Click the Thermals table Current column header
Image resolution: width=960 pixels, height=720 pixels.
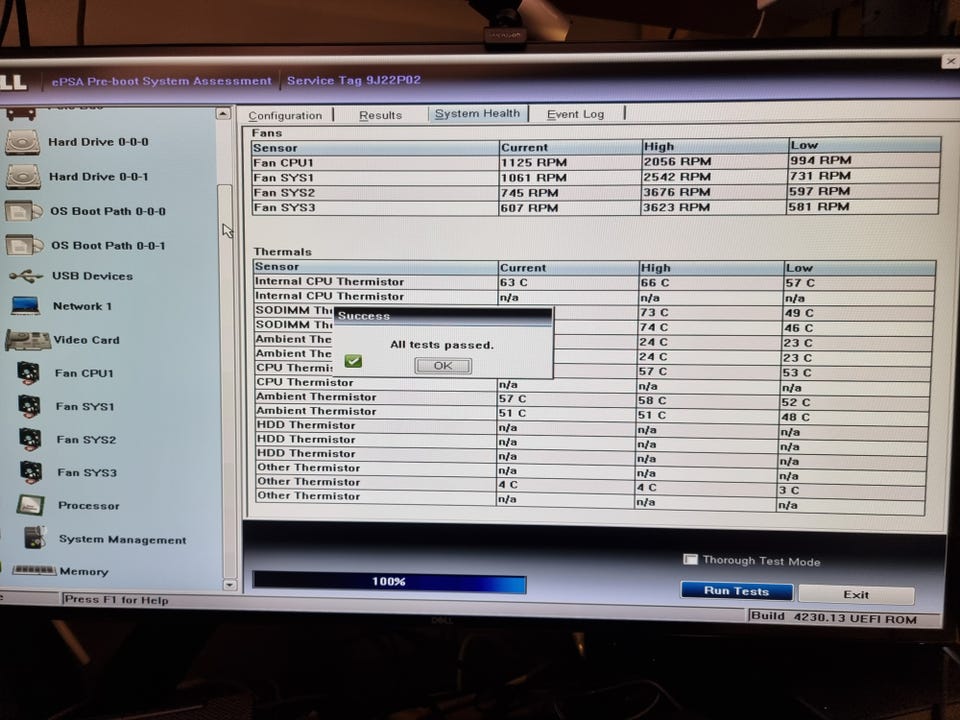[x=568, y=268]
